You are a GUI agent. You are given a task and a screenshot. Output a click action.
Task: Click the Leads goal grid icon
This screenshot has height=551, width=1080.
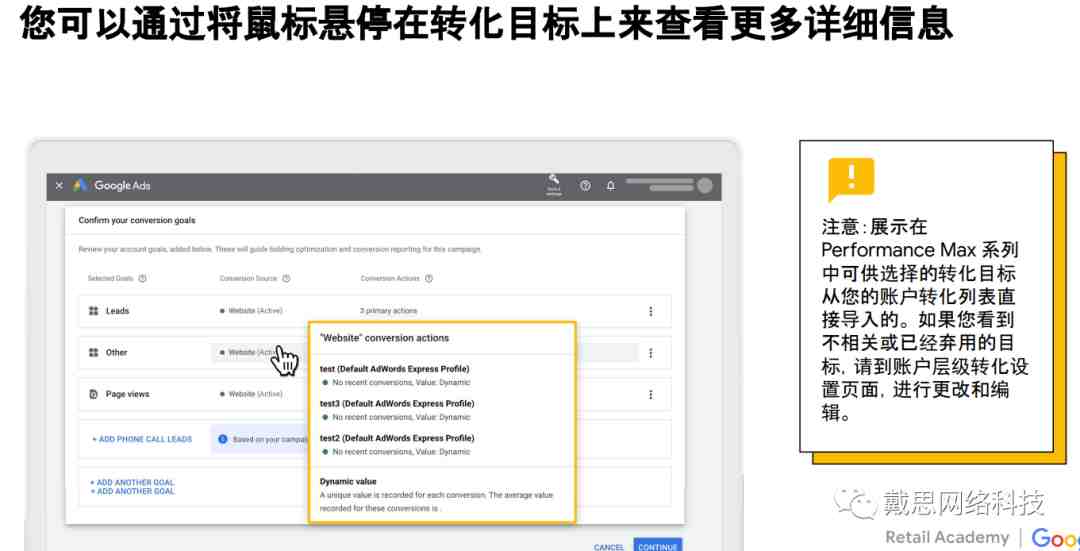pos(94,311)
